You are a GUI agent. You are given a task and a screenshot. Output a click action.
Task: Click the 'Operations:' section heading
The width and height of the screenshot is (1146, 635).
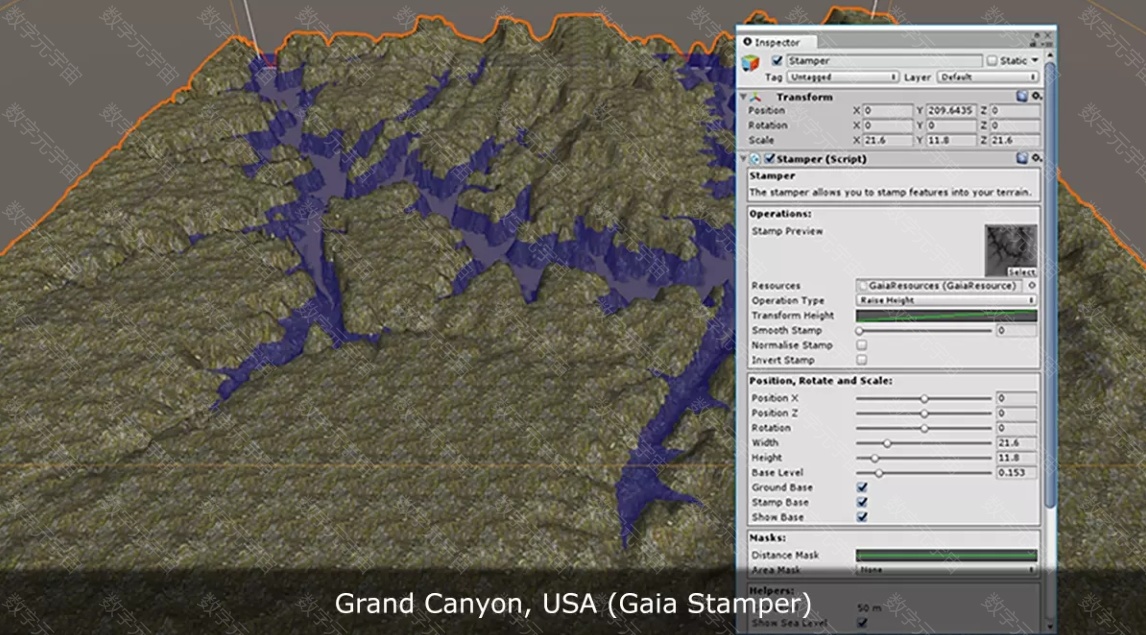[x=780, y=213]
